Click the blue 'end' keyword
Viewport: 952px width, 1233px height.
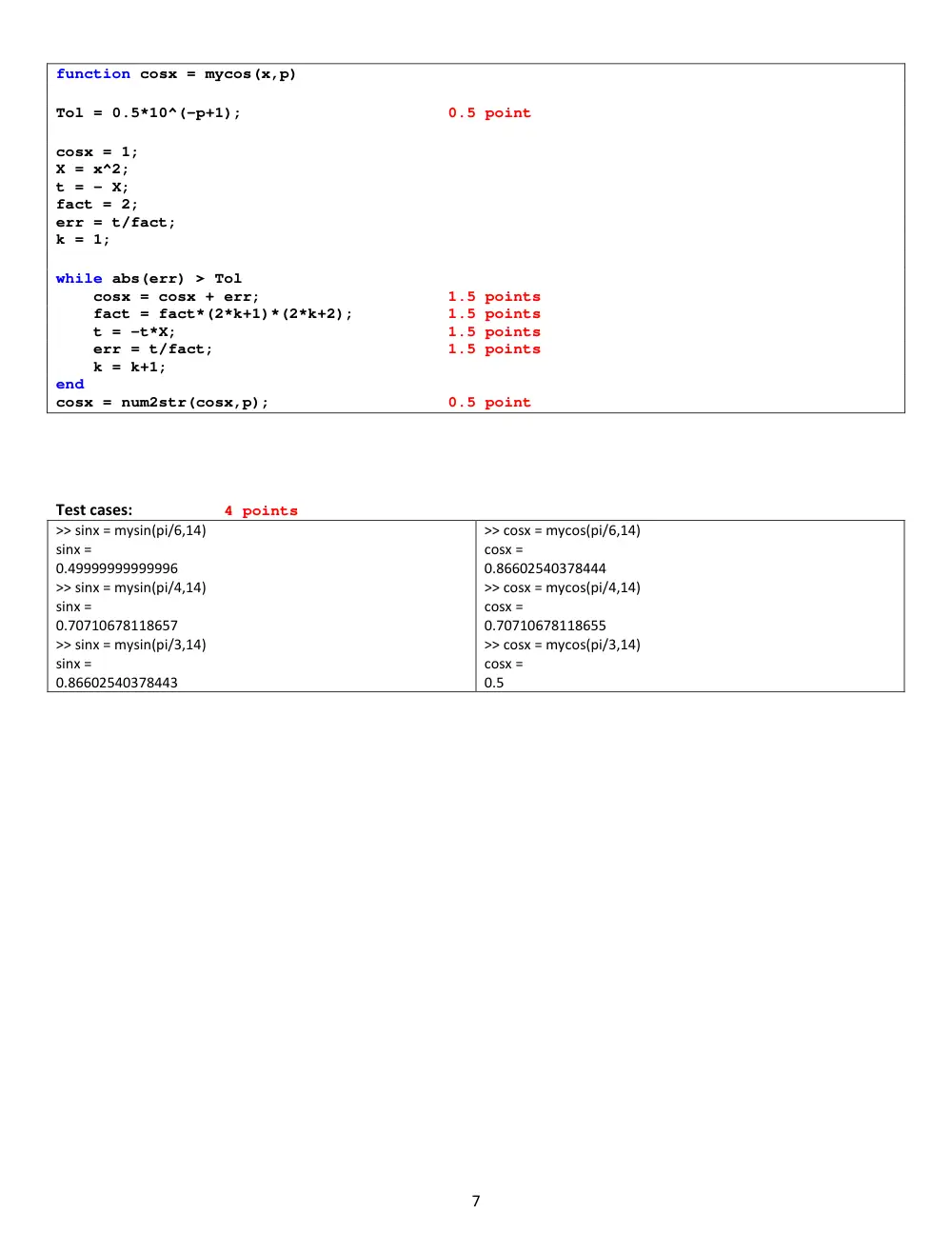coord(70,385)
